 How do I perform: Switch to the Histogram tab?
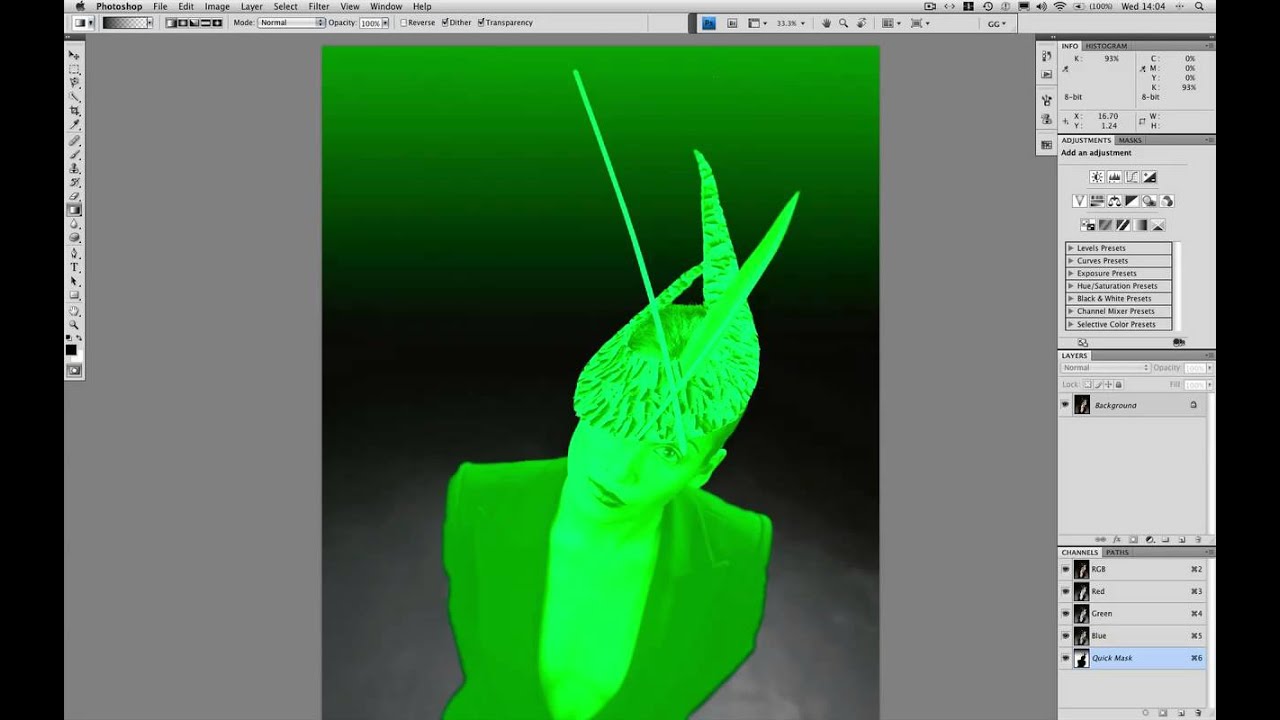click(x=1106, y=46)
